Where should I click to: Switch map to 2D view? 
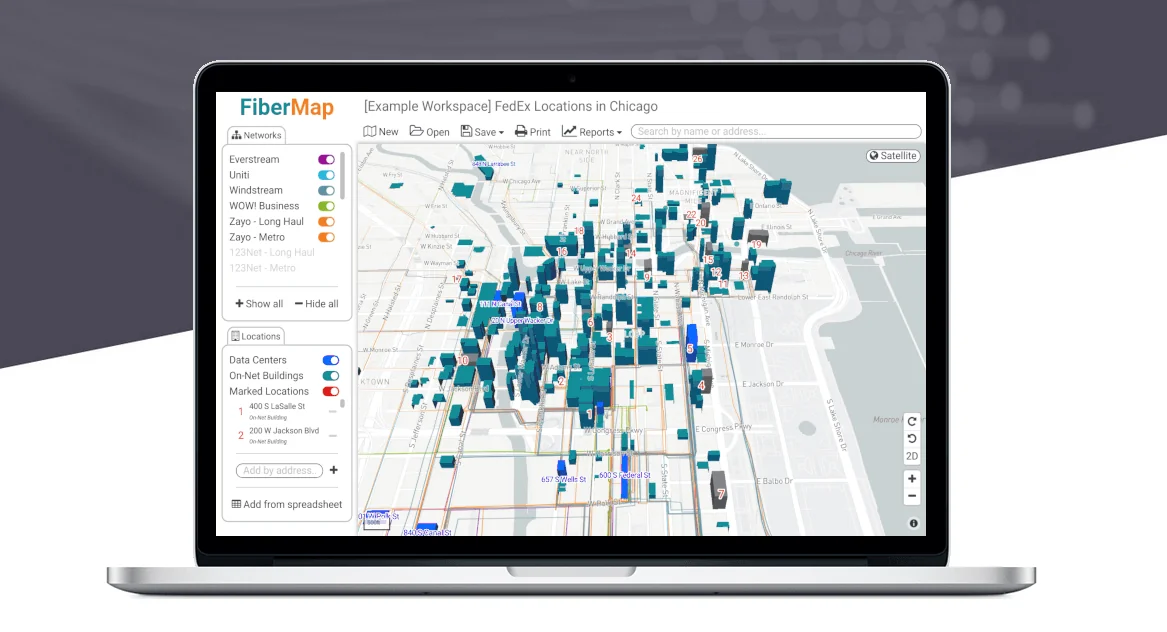pos(912,456)
